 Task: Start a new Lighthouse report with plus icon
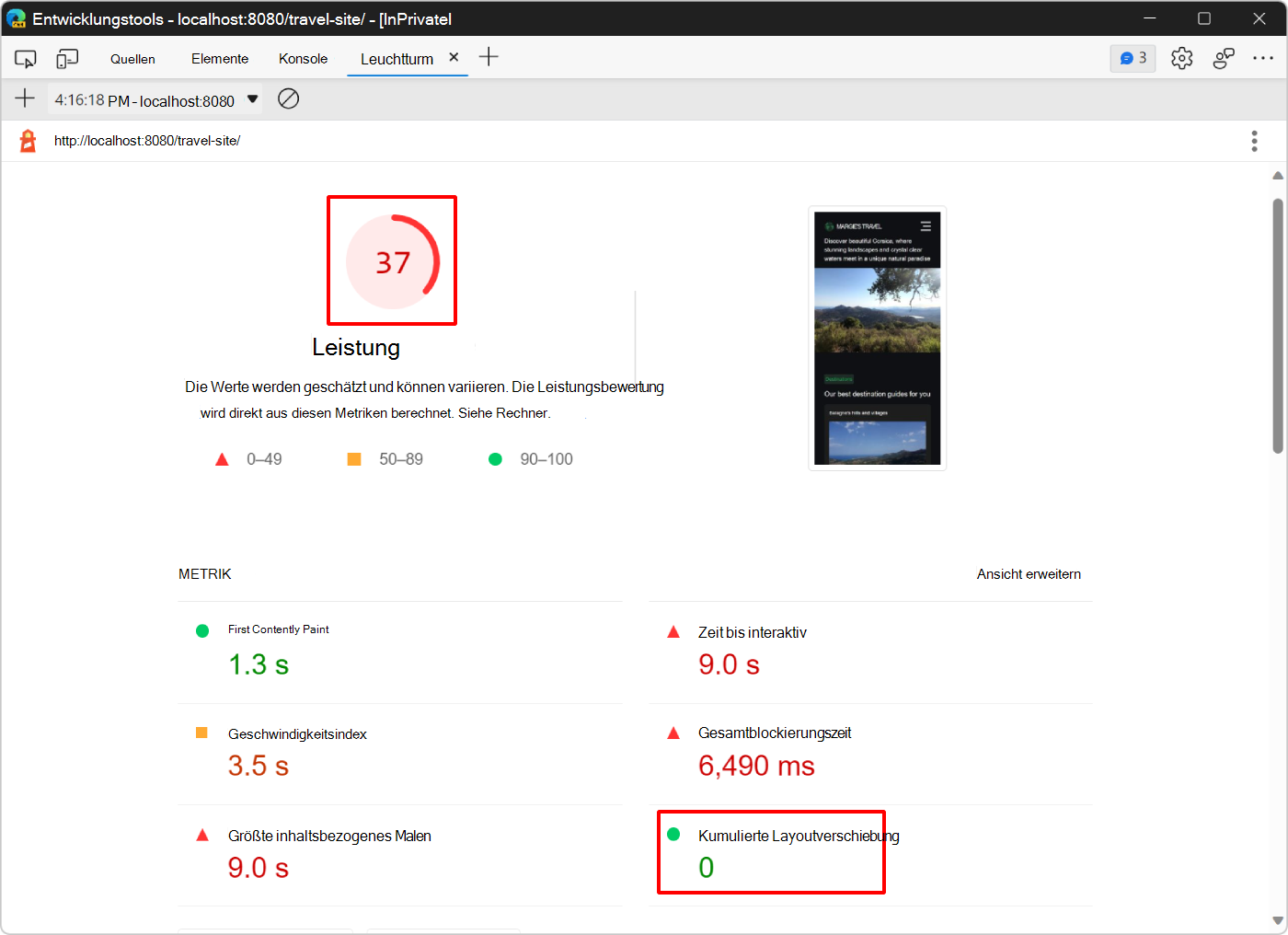25,98
